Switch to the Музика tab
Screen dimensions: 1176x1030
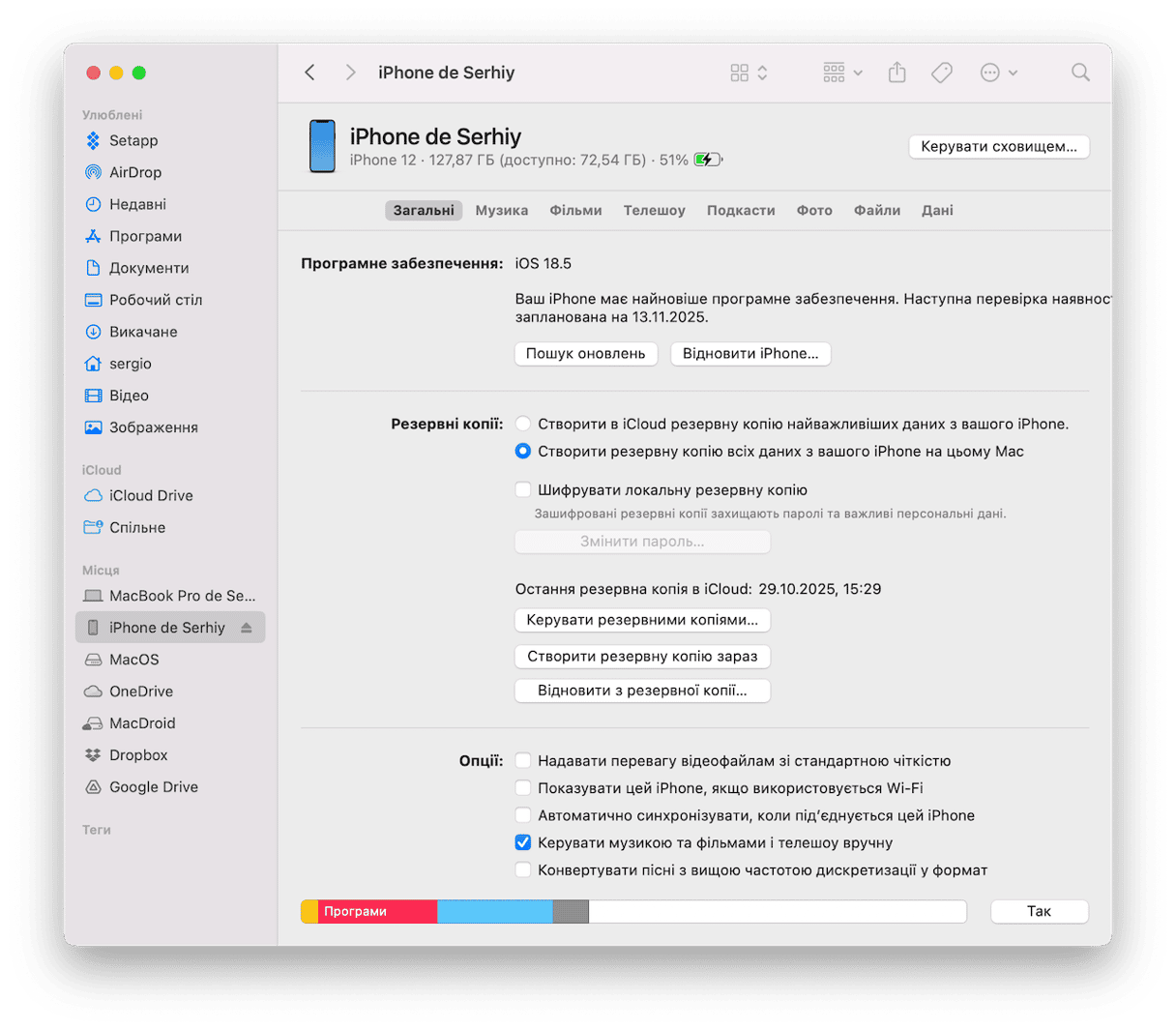tap(501, 210)
